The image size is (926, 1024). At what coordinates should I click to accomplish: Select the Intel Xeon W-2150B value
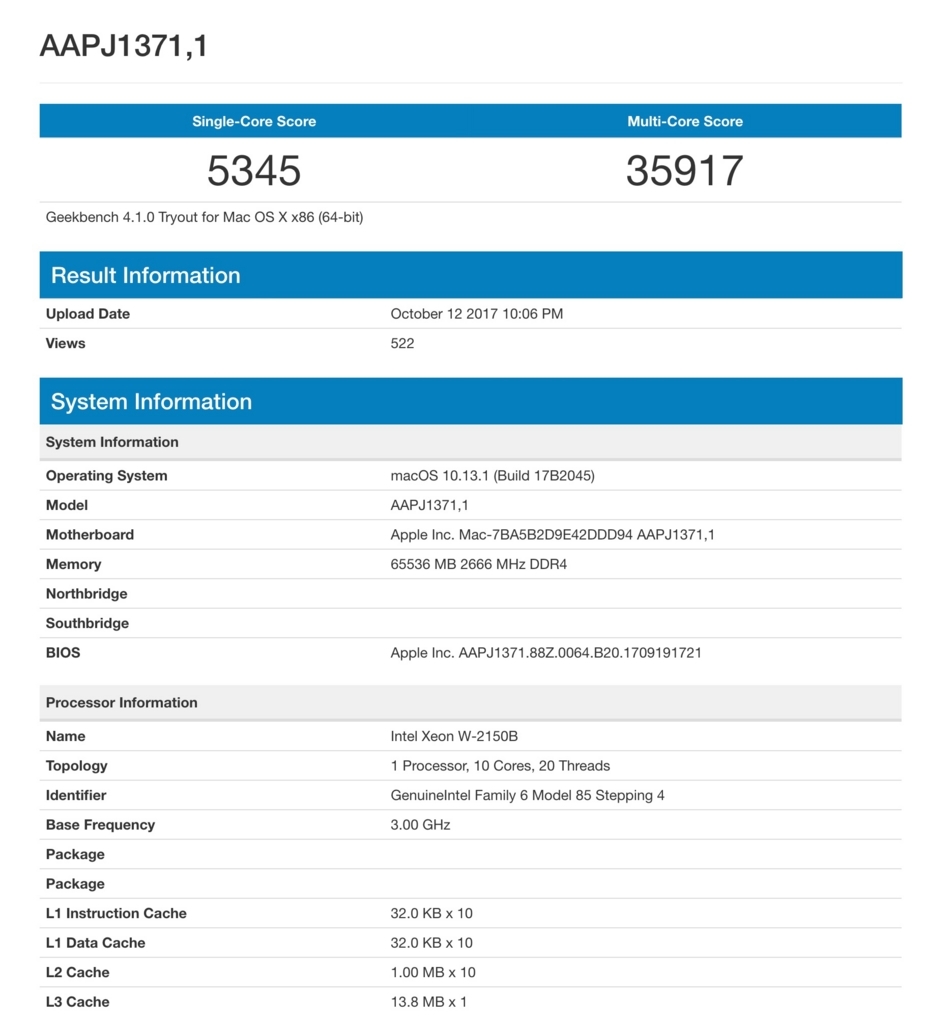(x=454, y=737)
